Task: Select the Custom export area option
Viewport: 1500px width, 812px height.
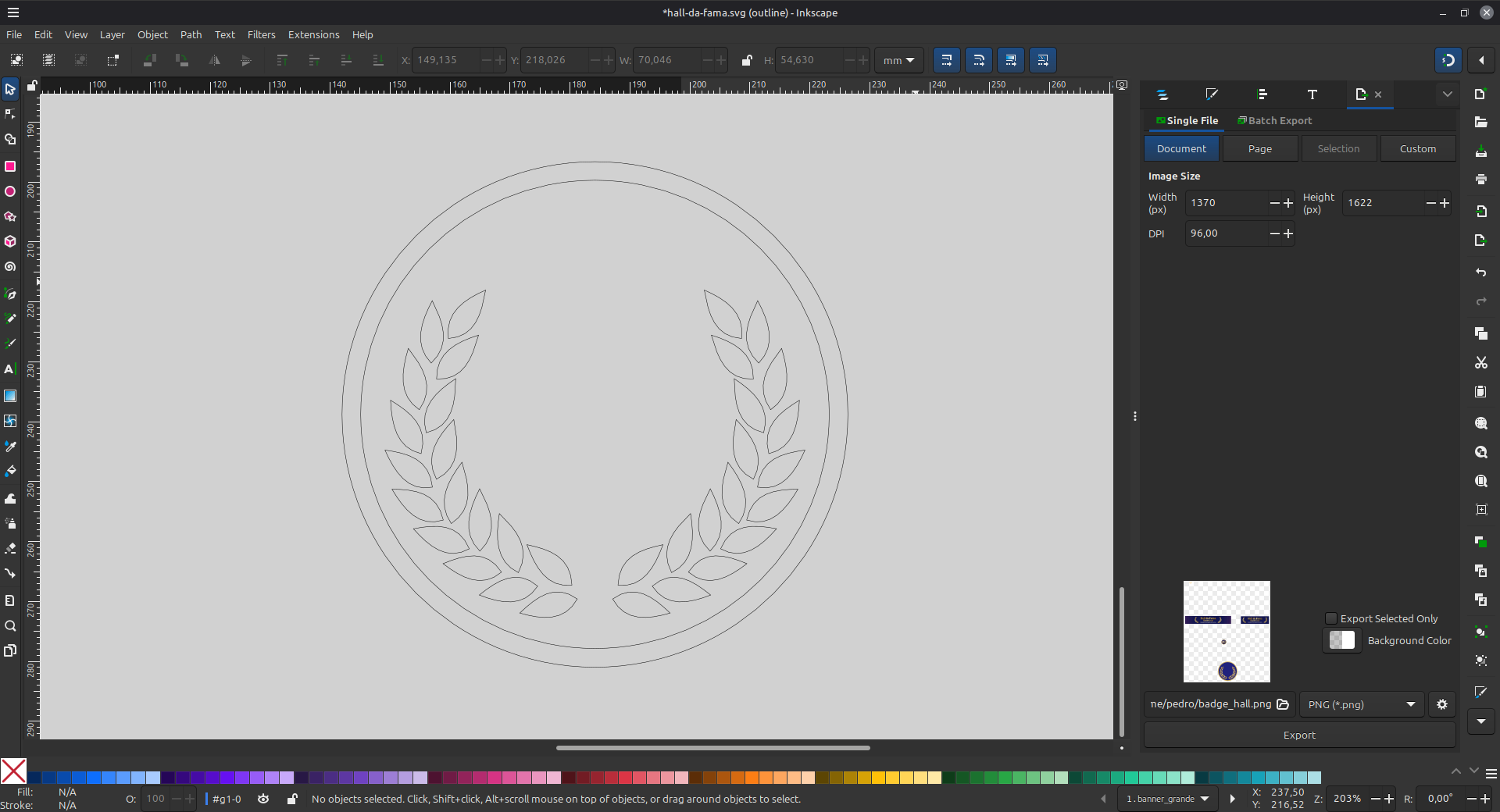Action: point(1417,148)
